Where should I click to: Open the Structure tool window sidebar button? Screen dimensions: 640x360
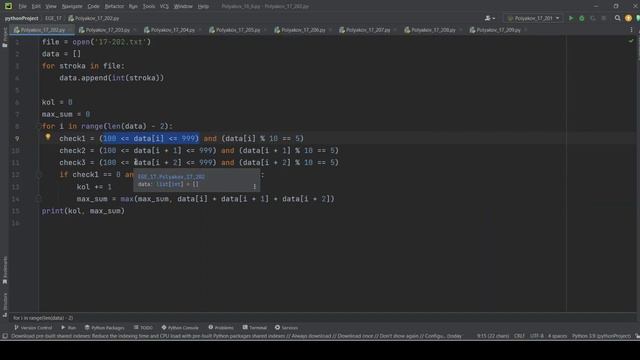coord(5,305)
